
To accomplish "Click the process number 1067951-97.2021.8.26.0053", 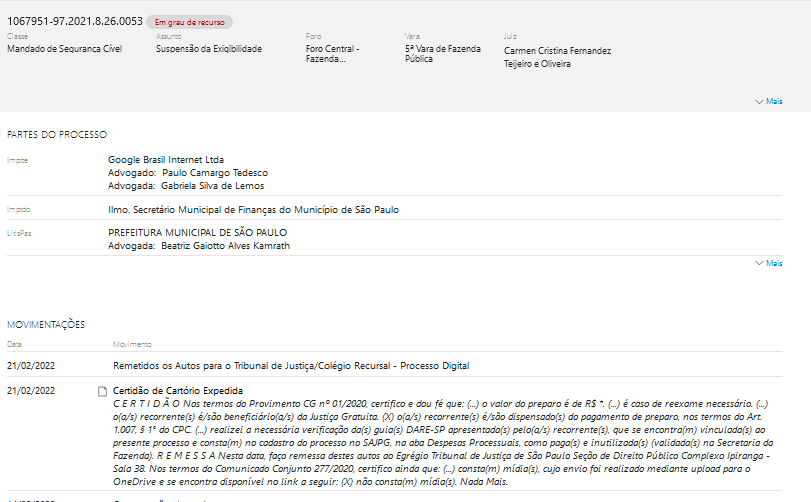I will pos(75,21).
